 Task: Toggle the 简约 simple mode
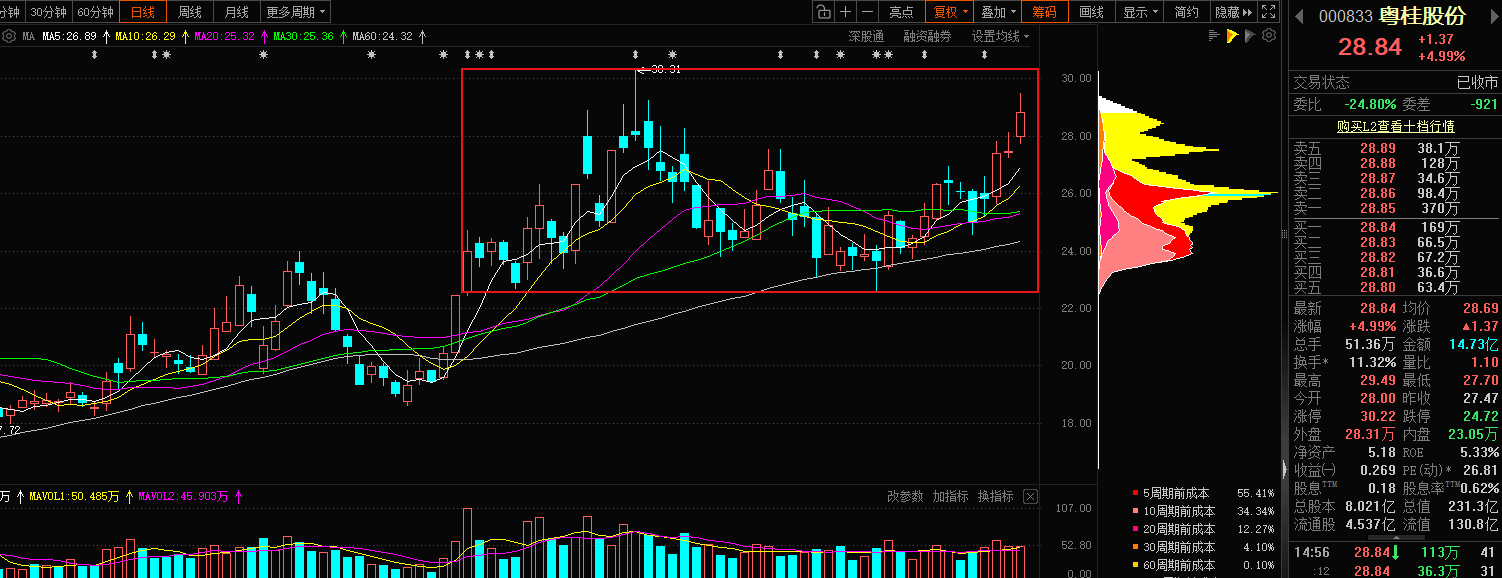(x=1187, y=12)
